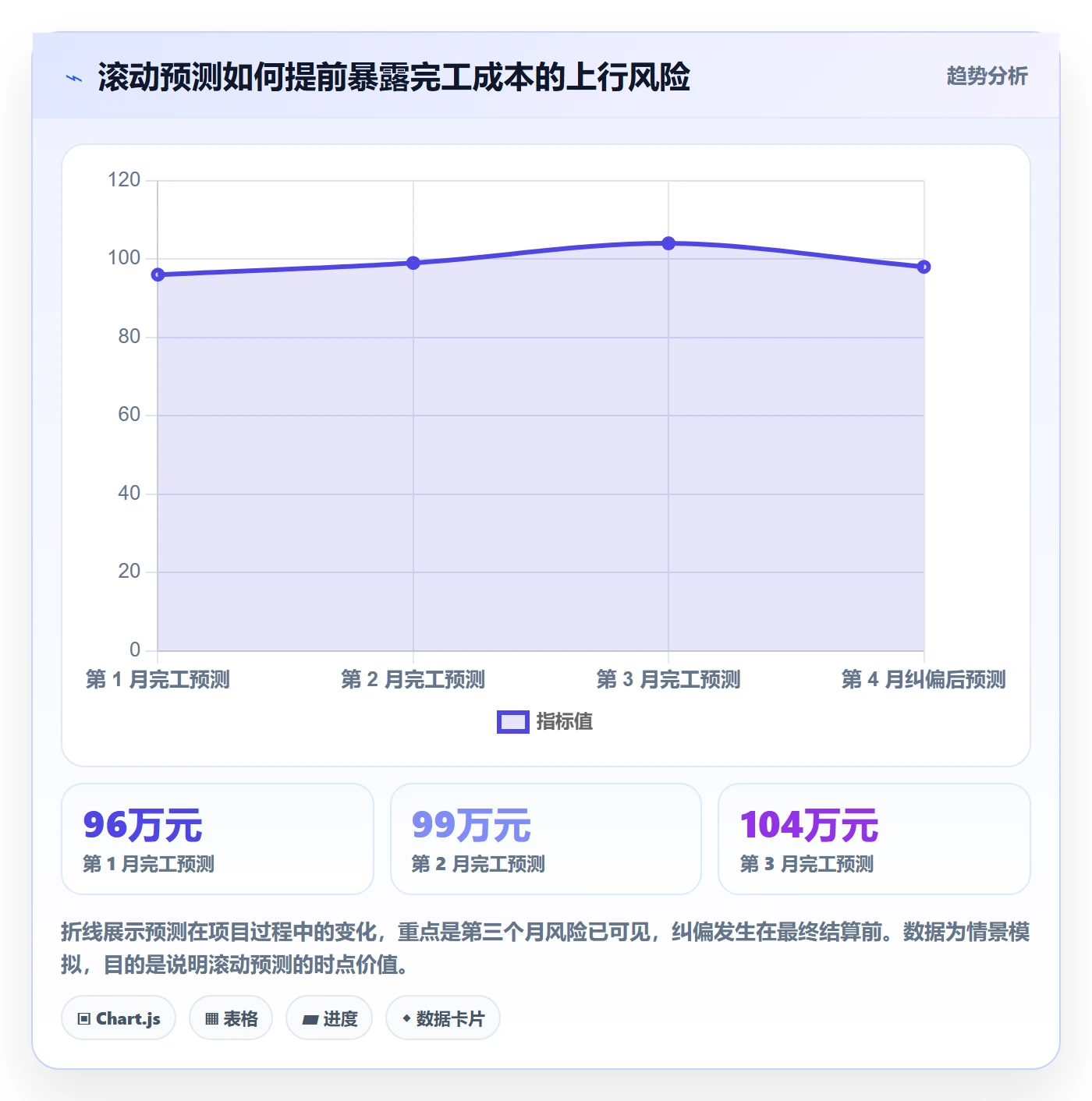The image size is (1092, 1101).
Task: Open the 99万元 data card
Action: pos(546,839)
